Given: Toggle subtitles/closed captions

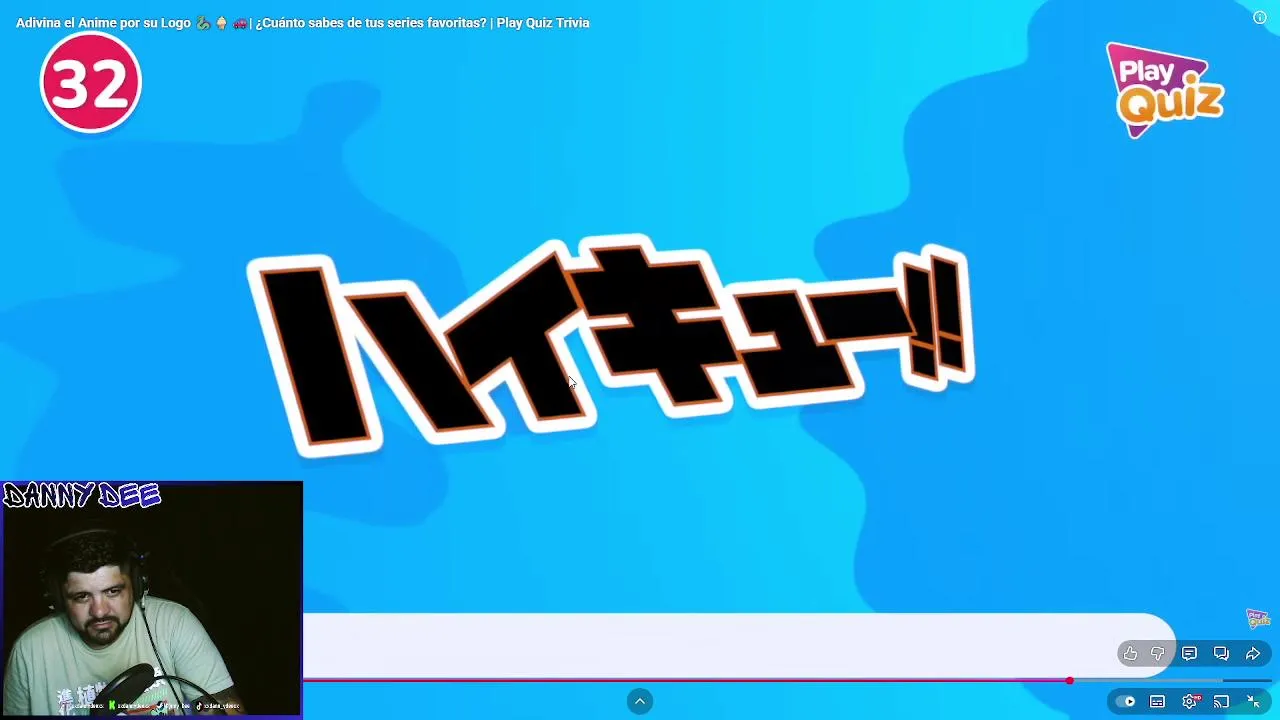Looking at the screenshot, I should (1157, 702).
